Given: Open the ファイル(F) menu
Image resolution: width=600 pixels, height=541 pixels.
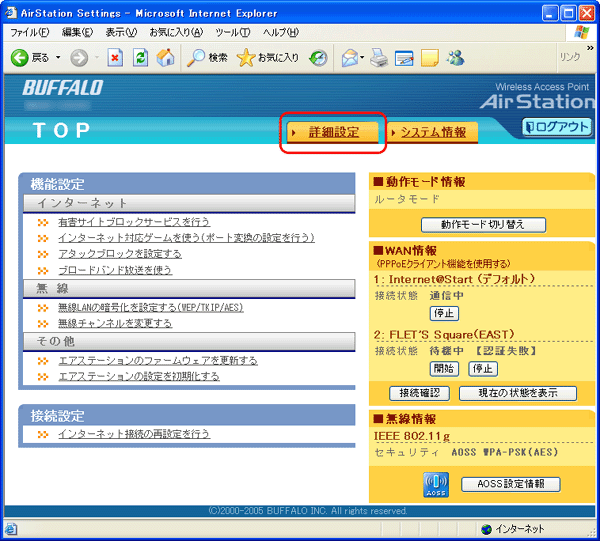Looking at the screenshot, I should point(29,33).
